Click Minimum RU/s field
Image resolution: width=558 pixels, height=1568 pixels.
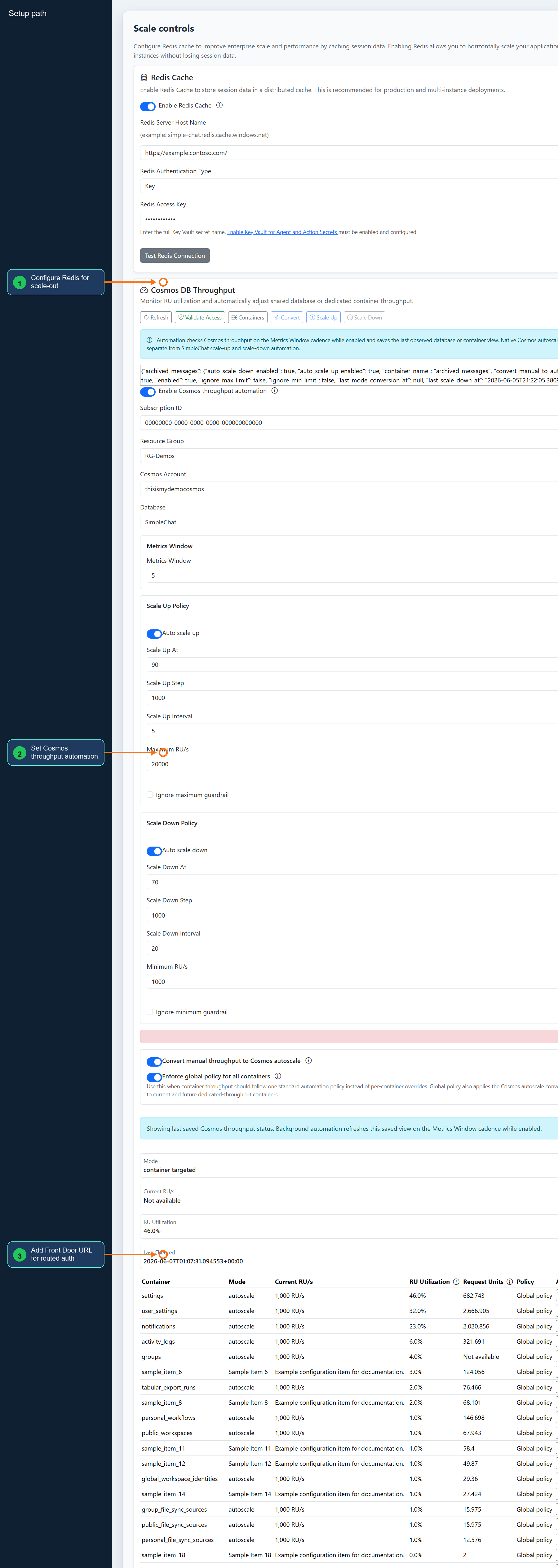[x=352, y=982]
